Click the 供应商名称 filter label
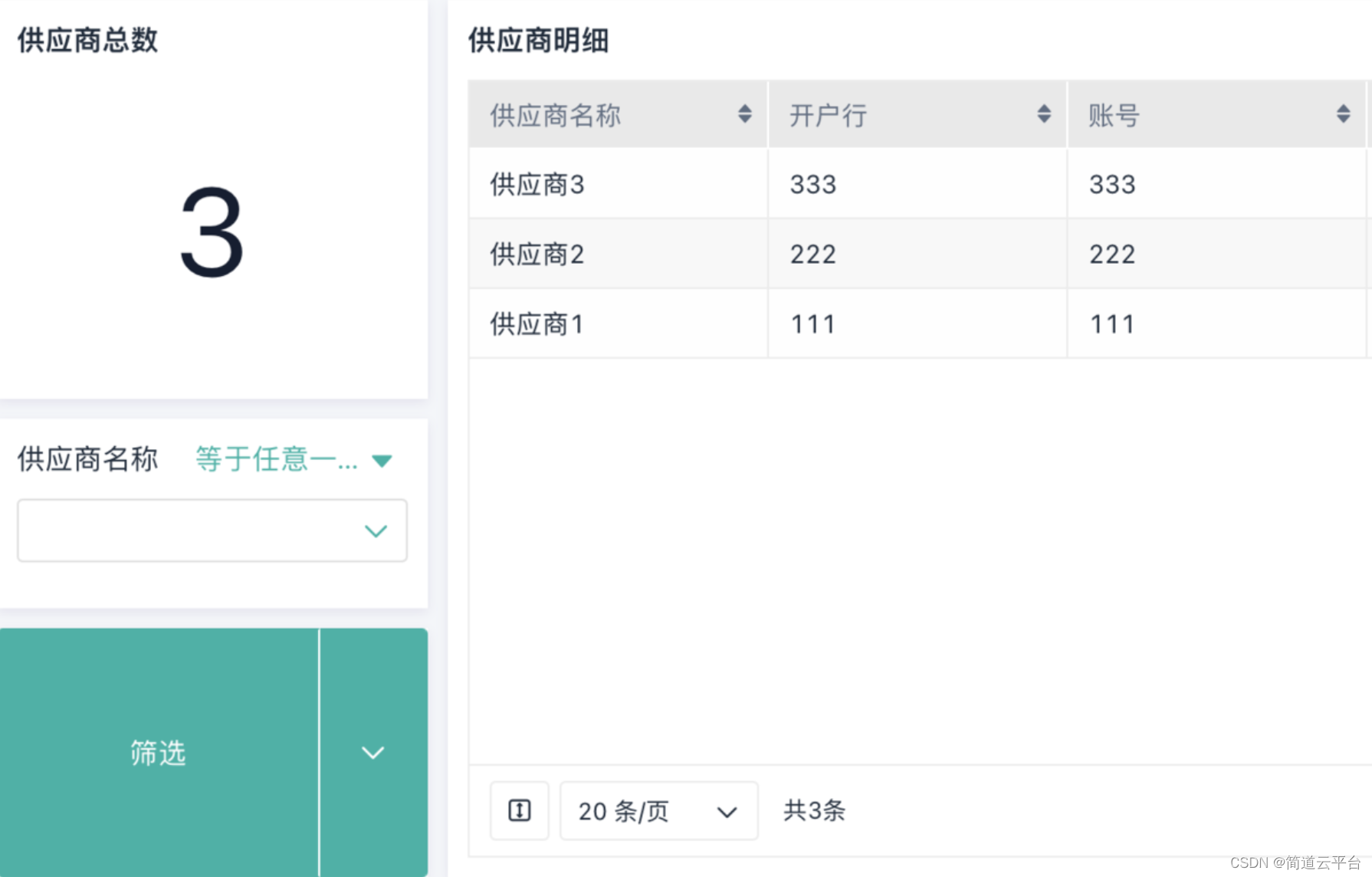This screenshot has height=877, width=1372. (x=87, y=459)
